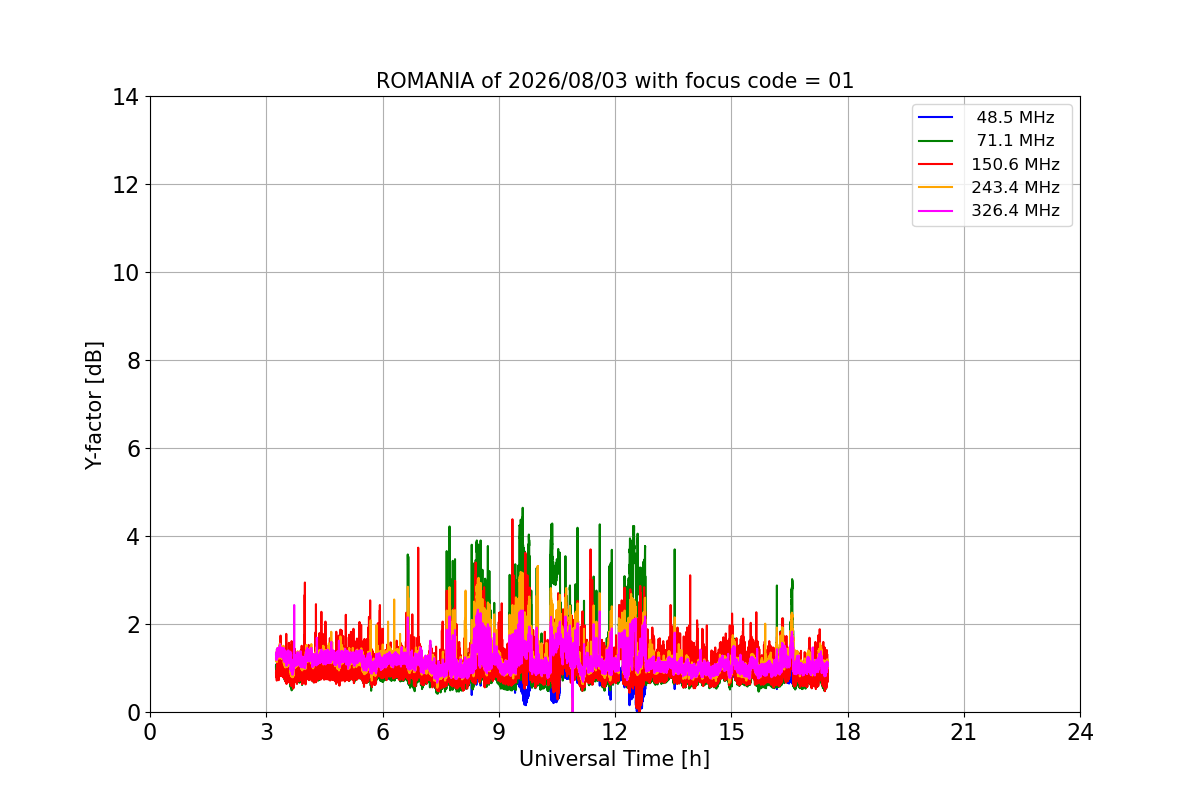Click the orange 243.4 MHz legend line

coord(937,187)
